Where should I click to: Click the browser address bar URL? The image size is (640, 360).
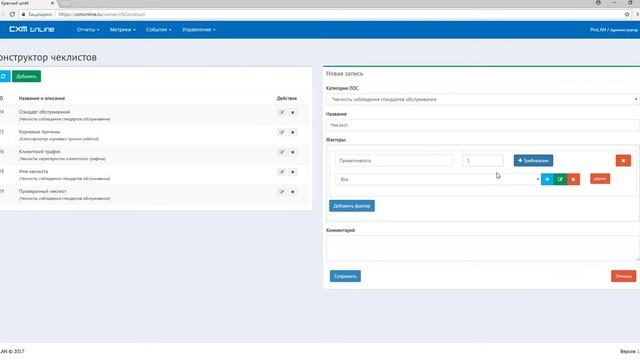pyautogui.click(x=102, y=14)
